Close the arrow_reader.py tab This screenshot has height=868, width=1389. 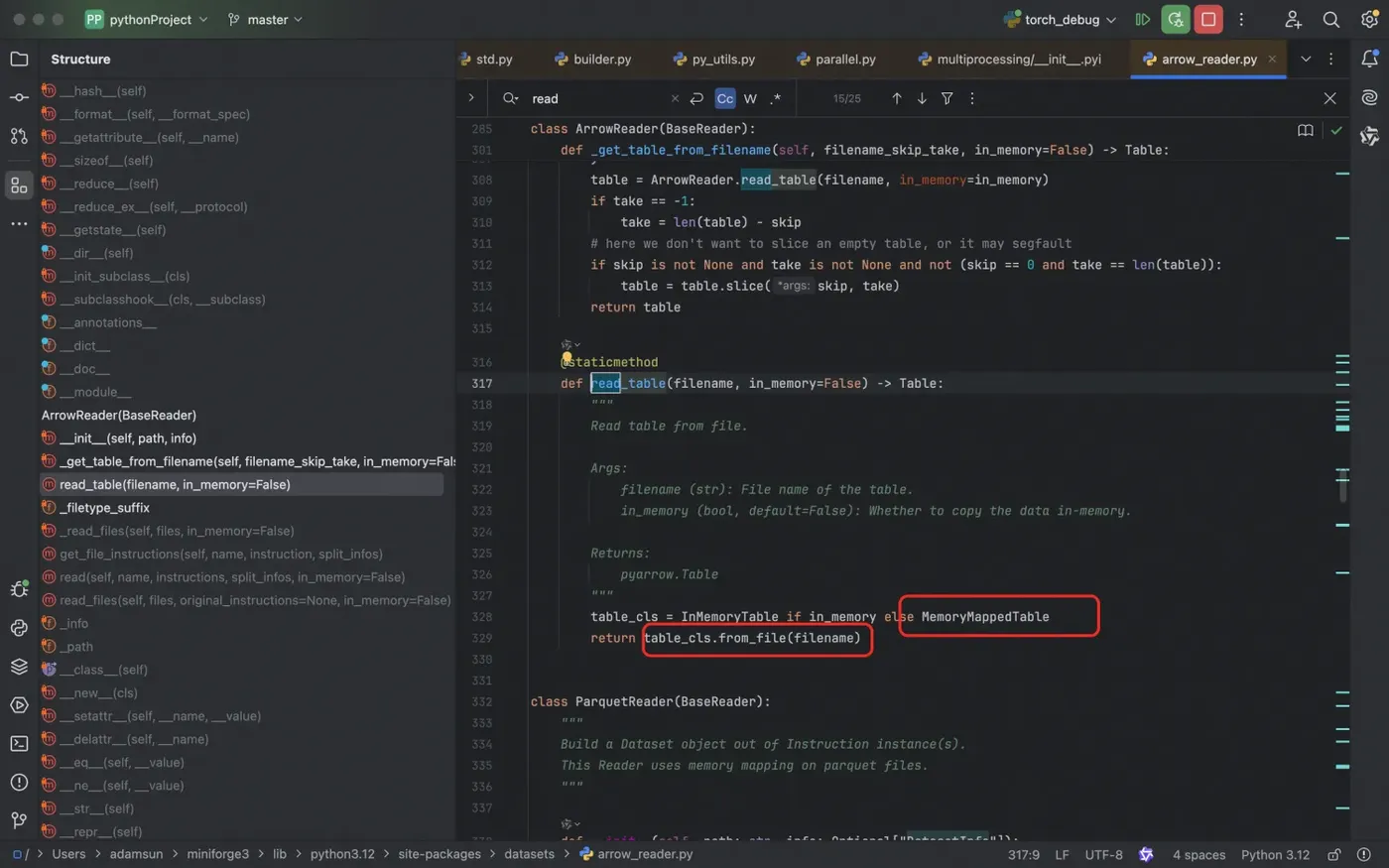[x=1272, y=60]
